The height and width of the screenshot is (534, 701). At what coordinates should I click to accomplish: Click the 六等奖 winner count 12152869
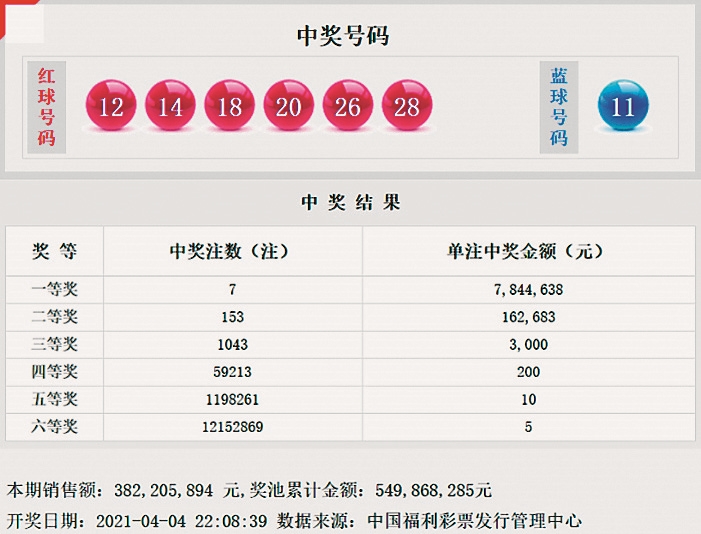pyautogui.click(x=232, y=427)
